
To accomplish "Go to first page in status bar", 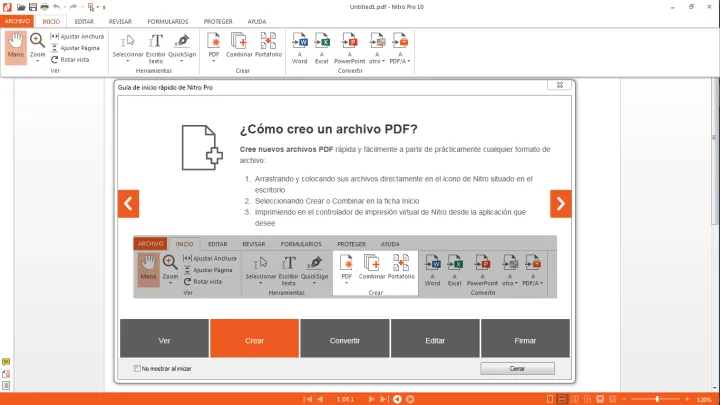I will click(308, 399).
